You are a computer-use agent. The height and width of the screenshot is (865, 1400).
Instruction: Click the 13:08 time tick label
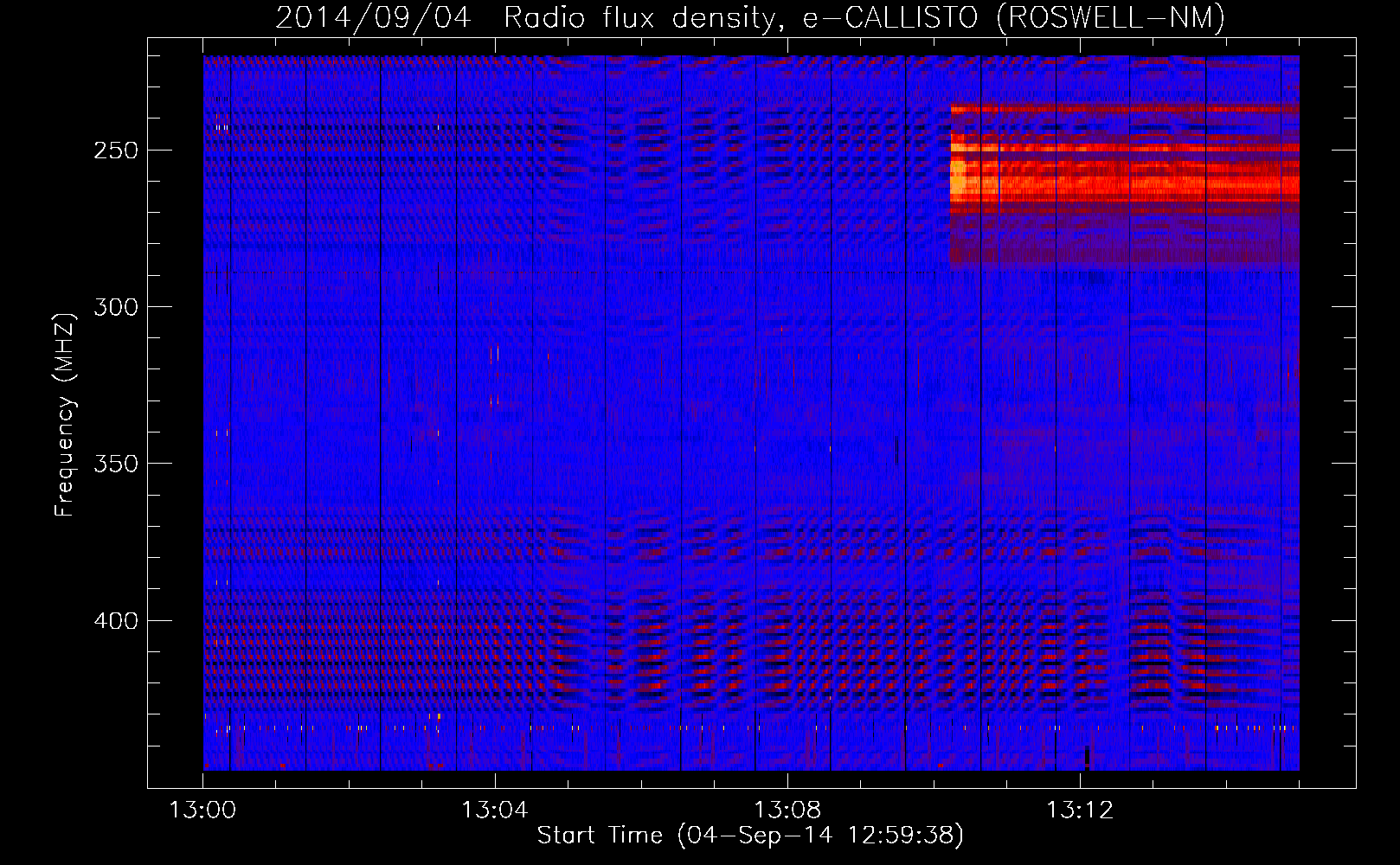pyautogui.click(x=787, y=811)
